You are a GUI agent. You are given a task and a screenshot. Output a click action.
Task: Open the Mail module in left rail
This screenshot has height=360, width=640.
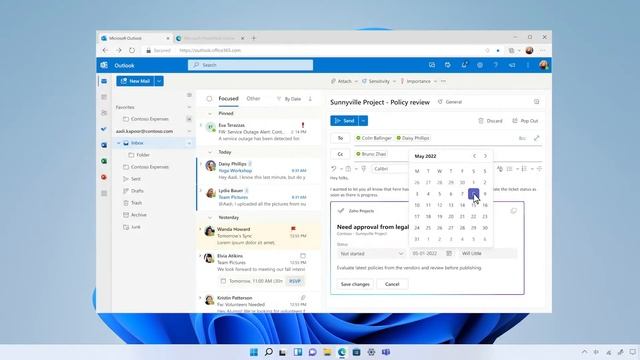point(104,81)
